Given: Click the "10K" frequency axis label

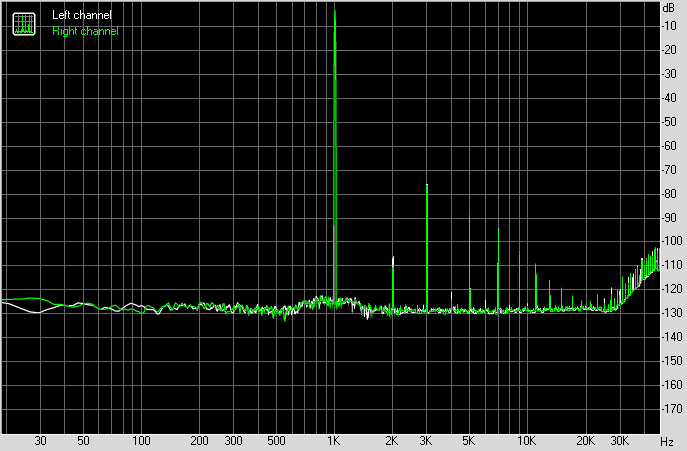Looking at the screenshot, I should pos(526,440).
